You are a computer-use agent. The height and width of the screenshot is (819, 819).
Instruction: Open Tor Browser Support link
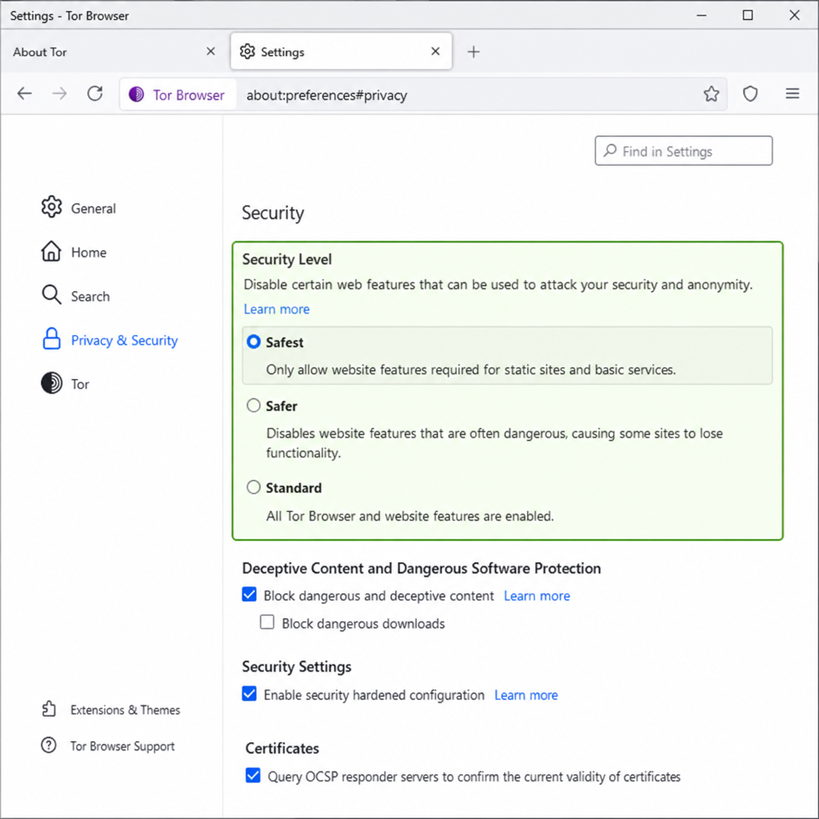[x=123, y=746]
